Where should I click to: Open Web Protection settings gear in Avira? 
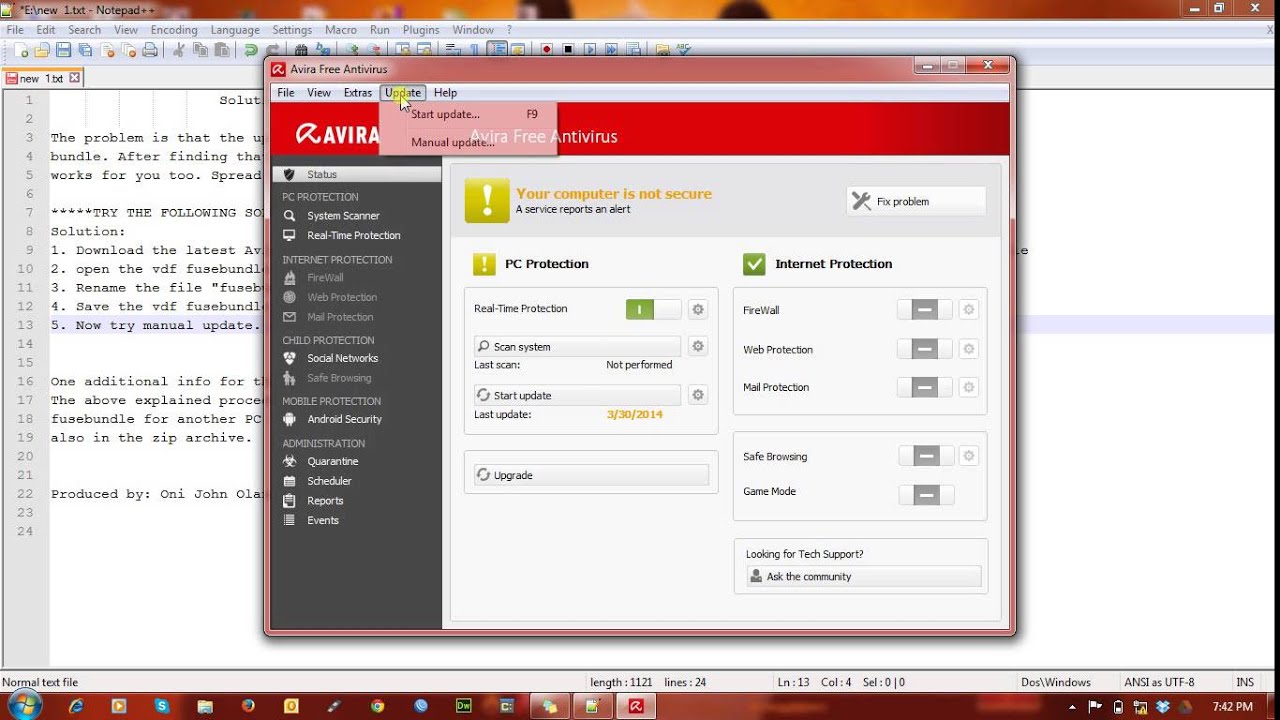click(968, 349)
